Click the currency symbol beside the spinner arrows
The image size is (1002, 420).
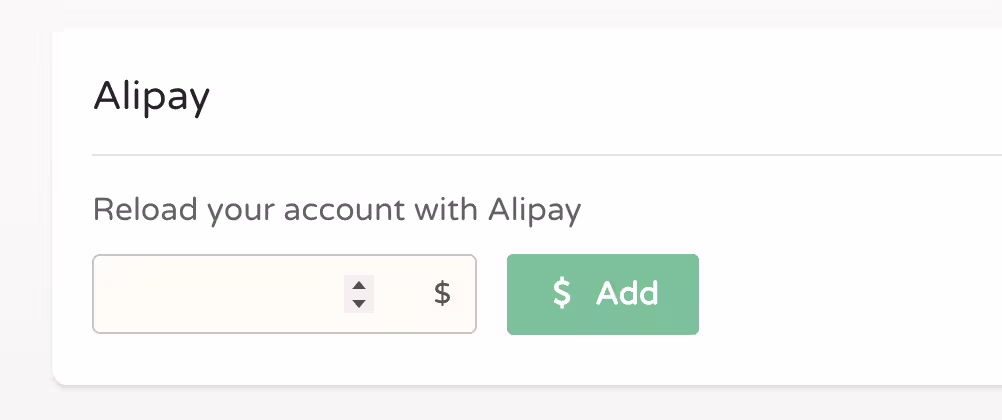(x=442, y=293)
